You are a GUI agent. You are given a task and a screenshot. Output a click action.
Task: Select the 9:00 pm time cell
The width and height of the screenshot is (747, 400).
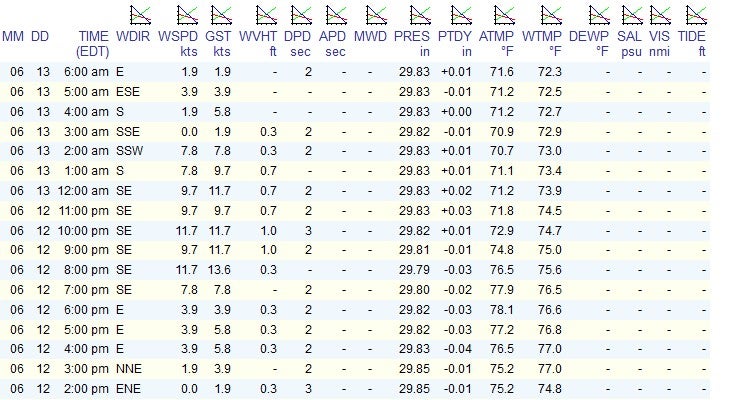[x=86, y=250]
